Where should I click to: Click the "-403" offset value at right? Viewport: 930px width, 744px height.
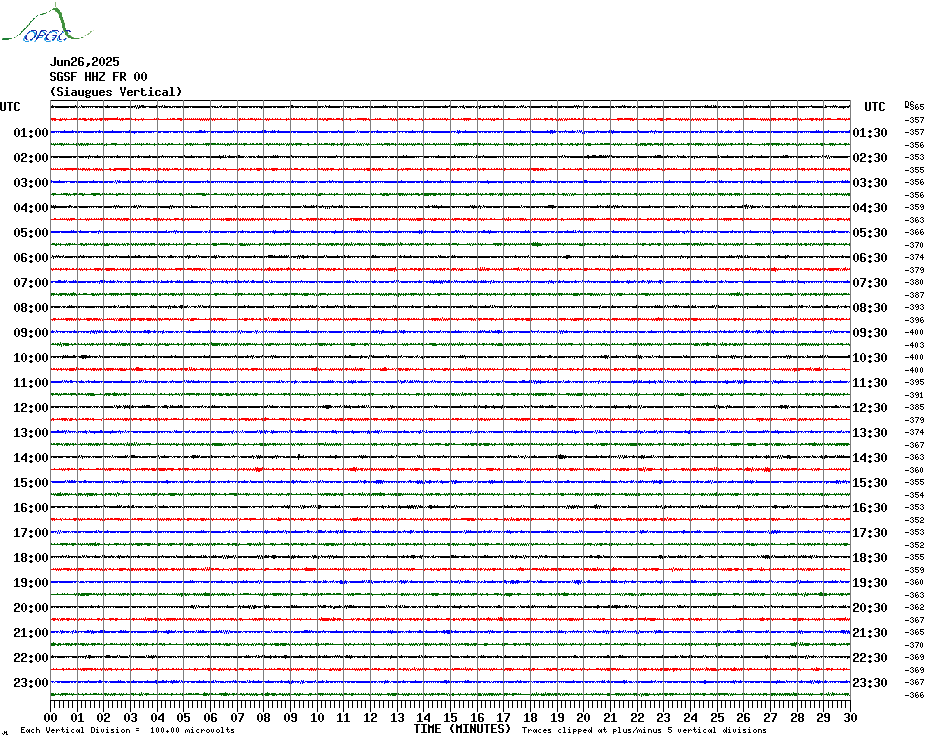coord(916,345)
